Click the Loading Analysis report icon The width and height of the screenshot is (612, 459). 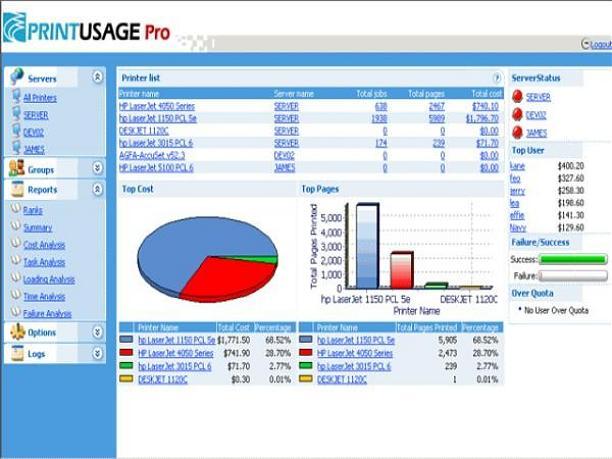15,277
